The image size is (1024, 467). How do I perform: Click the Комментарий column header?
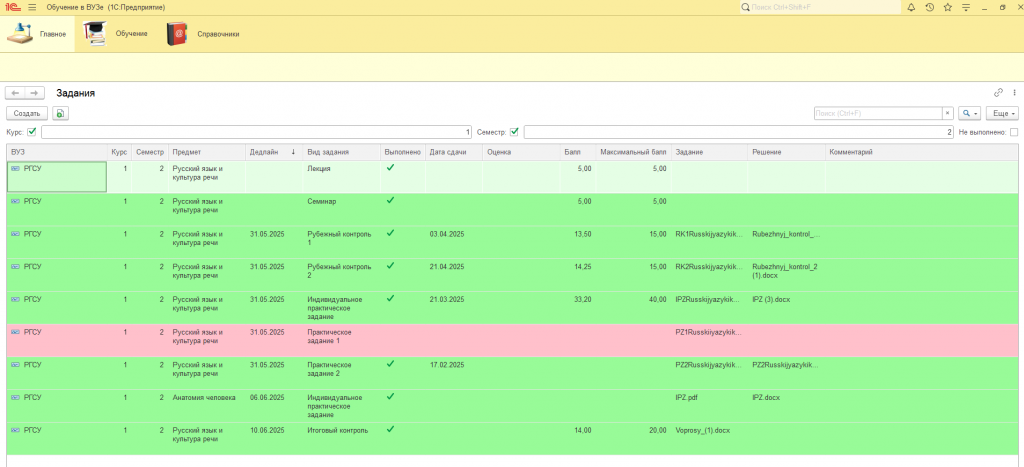[x=921, y=152]
